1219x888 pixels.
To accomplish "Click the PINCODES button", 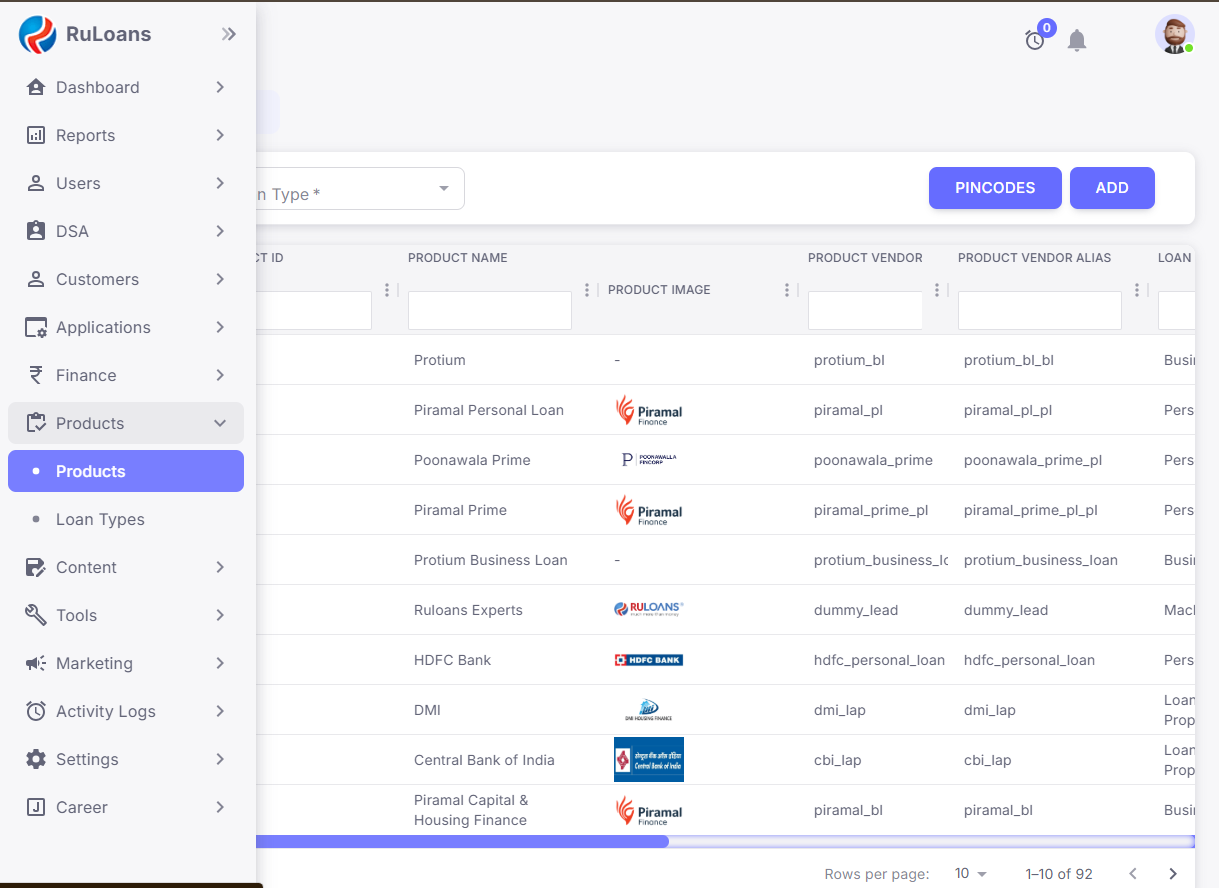I will tap(994, 188).
